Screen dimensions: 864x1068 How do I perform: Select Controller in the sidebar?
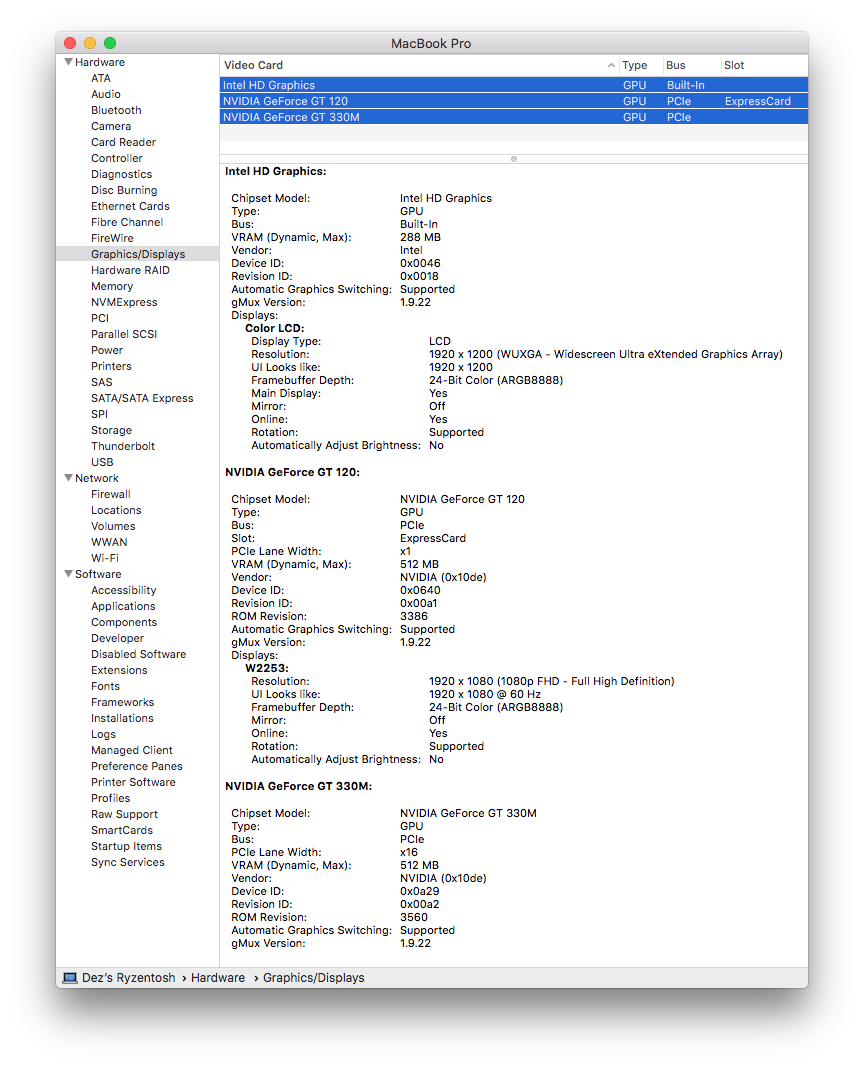[117, 158]
